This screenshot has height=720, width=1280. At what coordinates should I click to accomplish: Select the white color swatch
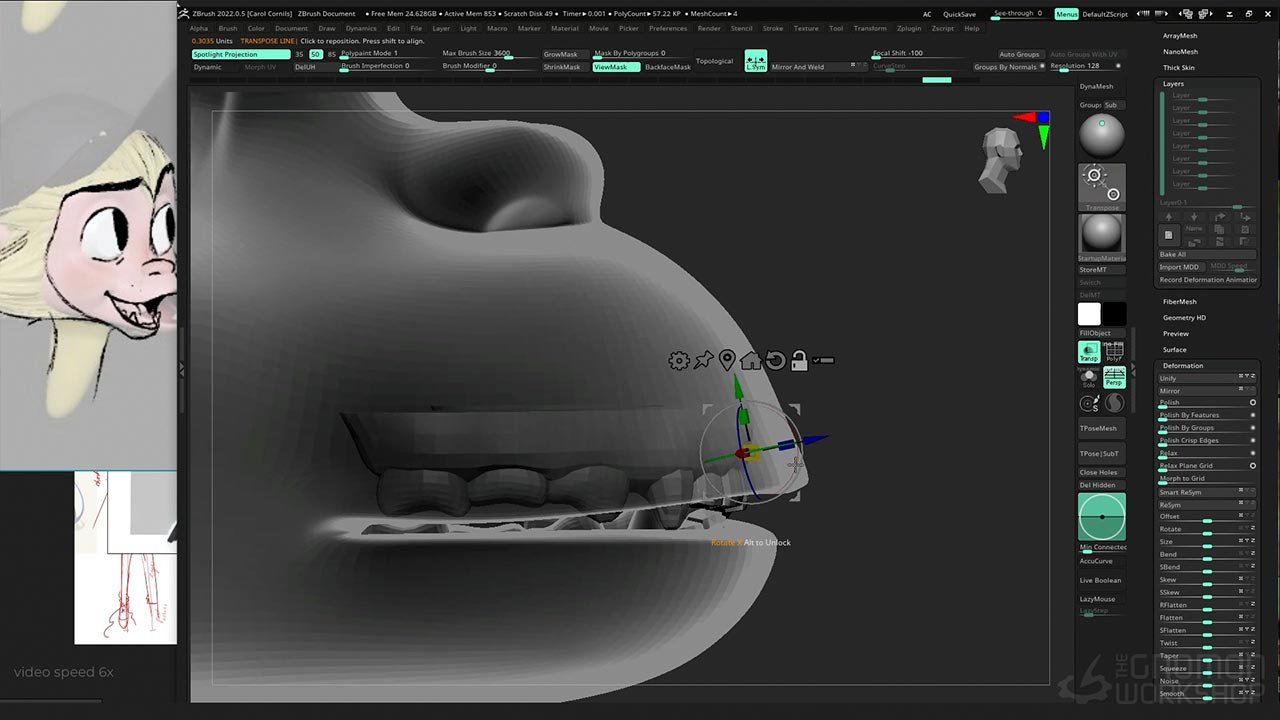point(1089,314)
